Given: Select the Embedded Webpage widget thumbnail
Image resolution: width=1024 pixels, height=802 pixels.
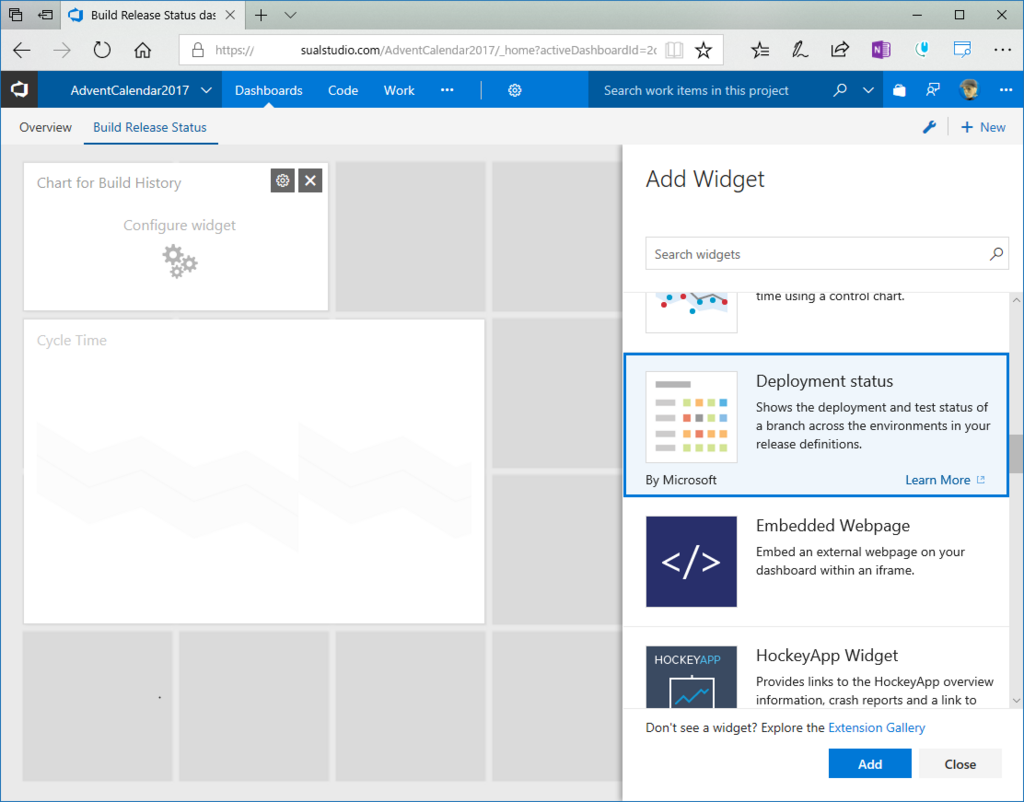Looking at the screenshot, I should (692, 562).
